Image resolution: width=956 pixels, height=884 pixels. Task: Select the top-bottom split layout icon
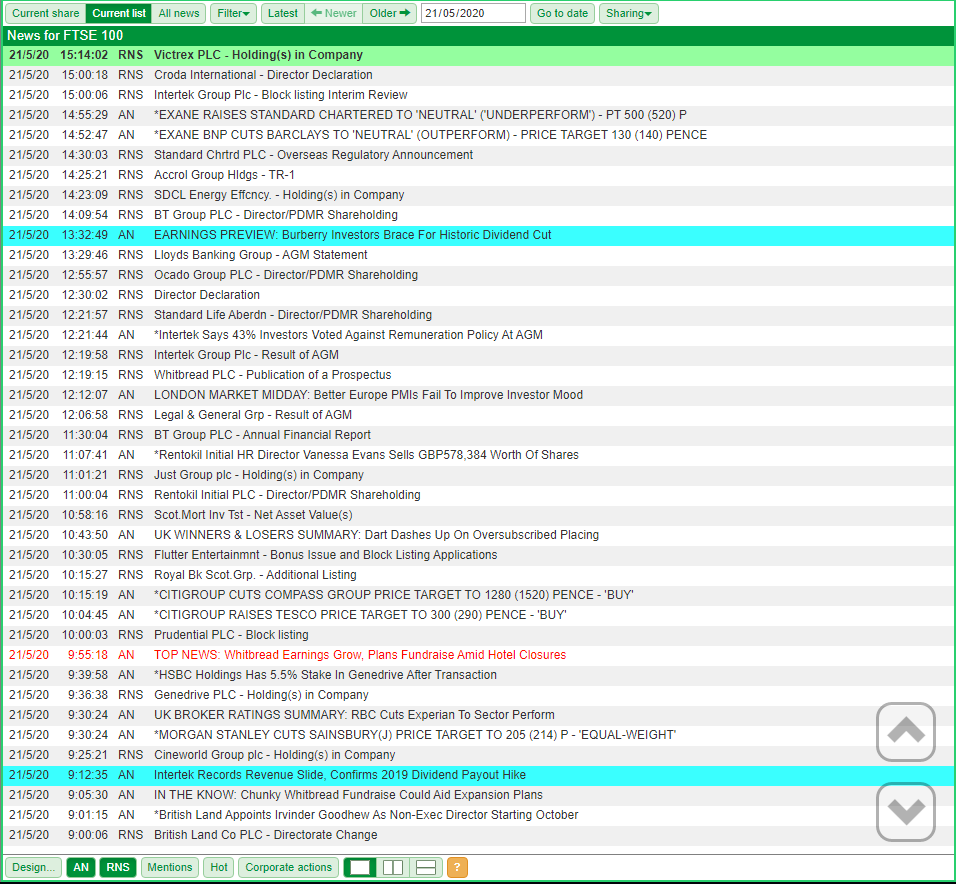click(x=426, y=867)
